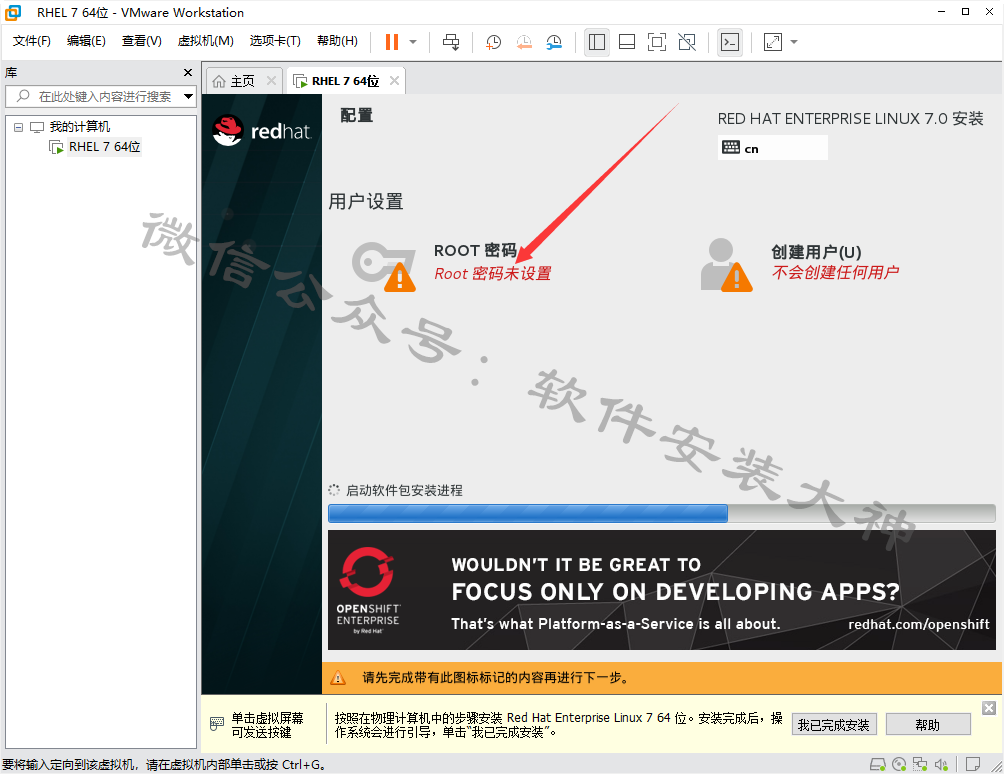Select RHEL 7 64位 in the library tree
Screen dimensions: 1004x774
click(x=104, y=147)
